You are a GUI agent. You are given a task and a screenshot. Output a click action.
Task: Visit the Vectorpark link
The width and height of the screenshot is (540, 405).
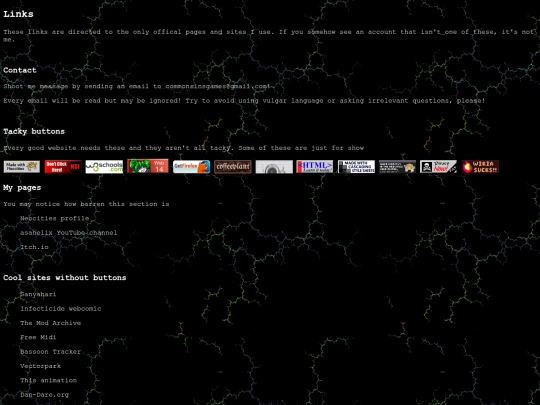click(x=40, y=366)
